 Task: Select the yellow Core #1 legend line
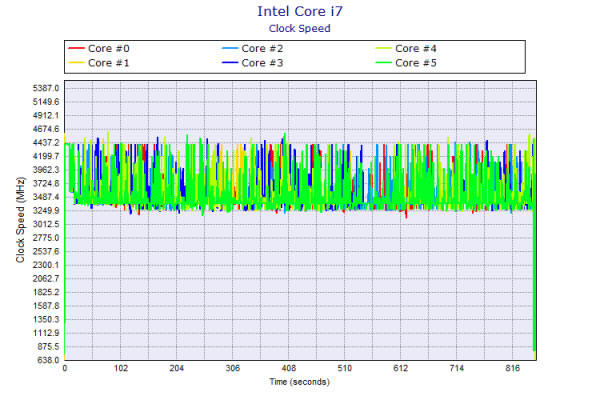click(76, 62)
